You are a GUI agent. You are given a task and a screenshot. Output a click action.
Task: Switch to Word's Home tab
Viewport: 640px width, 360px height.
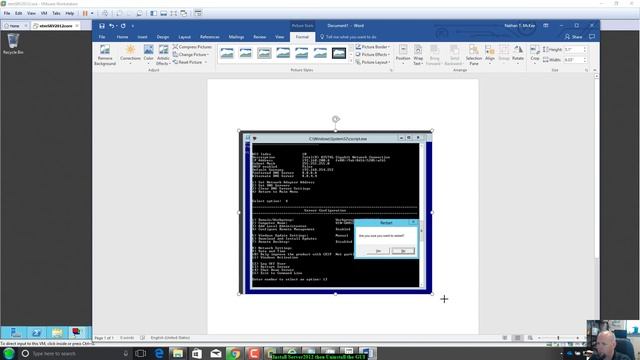pos(122,37)
